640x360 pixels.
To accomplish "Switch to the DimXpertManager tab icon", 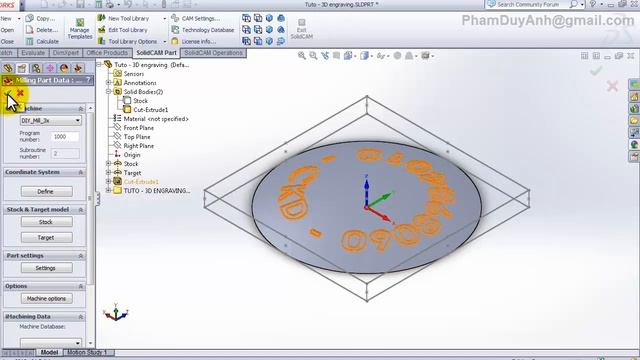I will coord(50,68).
